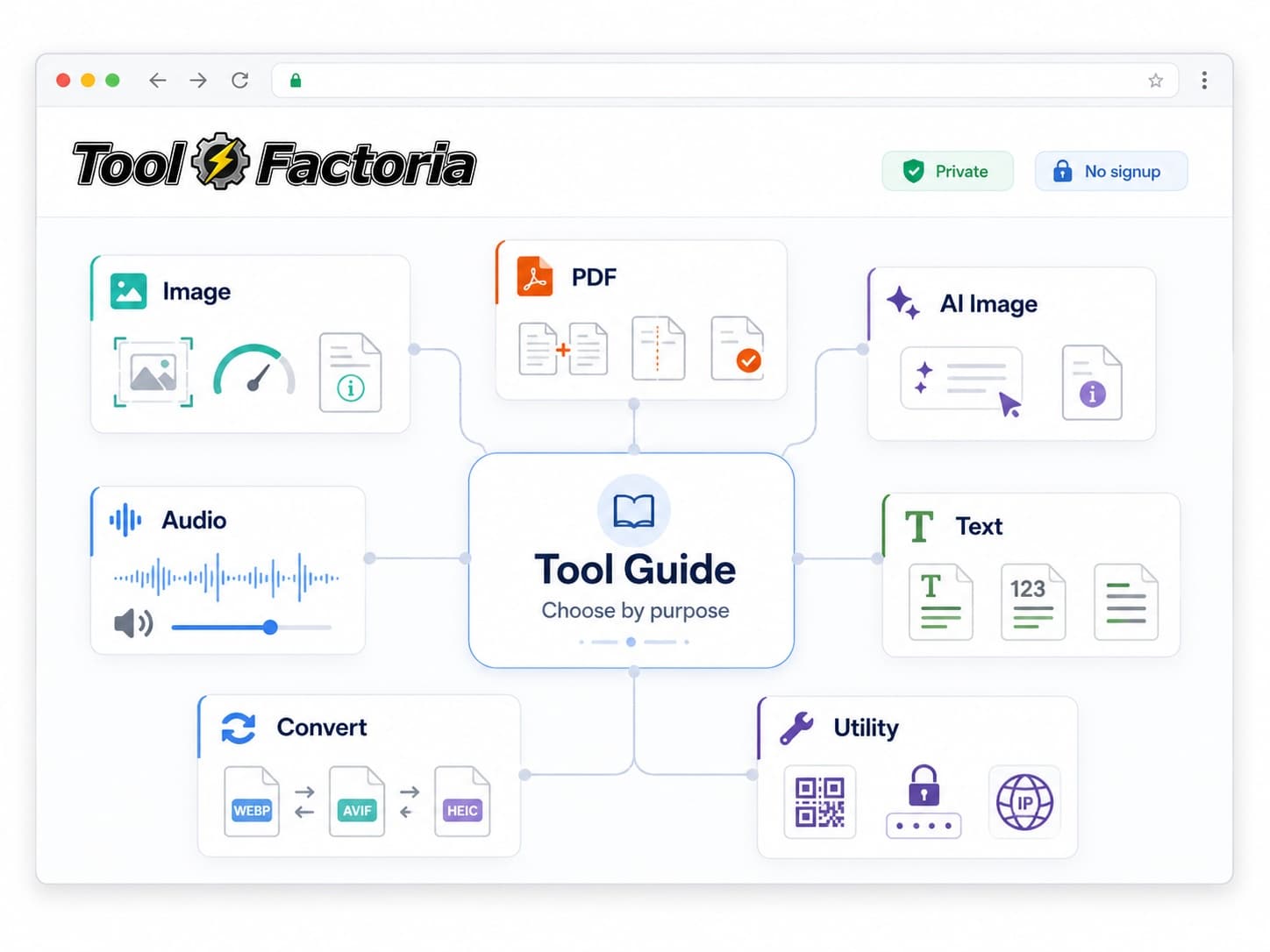Open the IP globe lookup tool
The width and height of the screenshot is (1270, 952).
pos(1024,802)
